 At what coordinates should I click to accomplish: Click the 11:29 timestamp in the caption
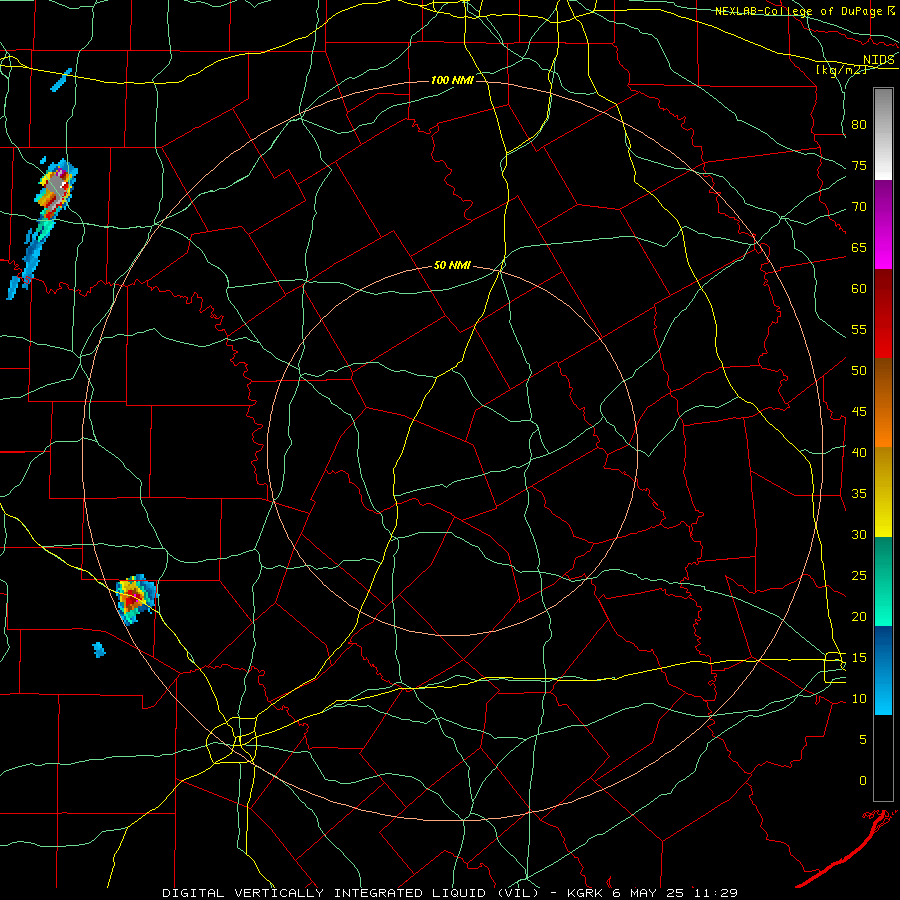[x=716, y=893]
